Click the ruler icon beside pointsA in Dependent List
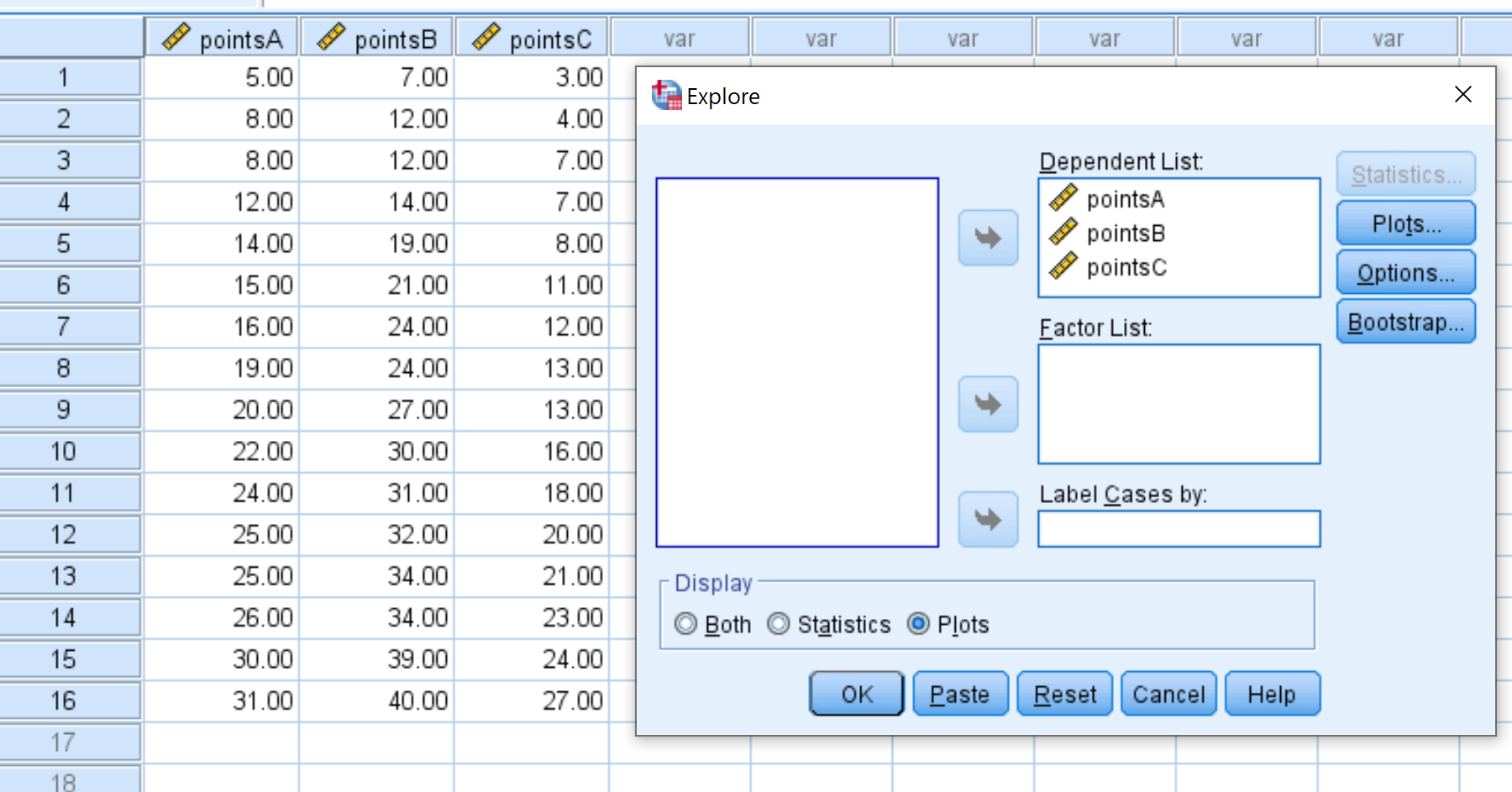 click(1063, 199)
